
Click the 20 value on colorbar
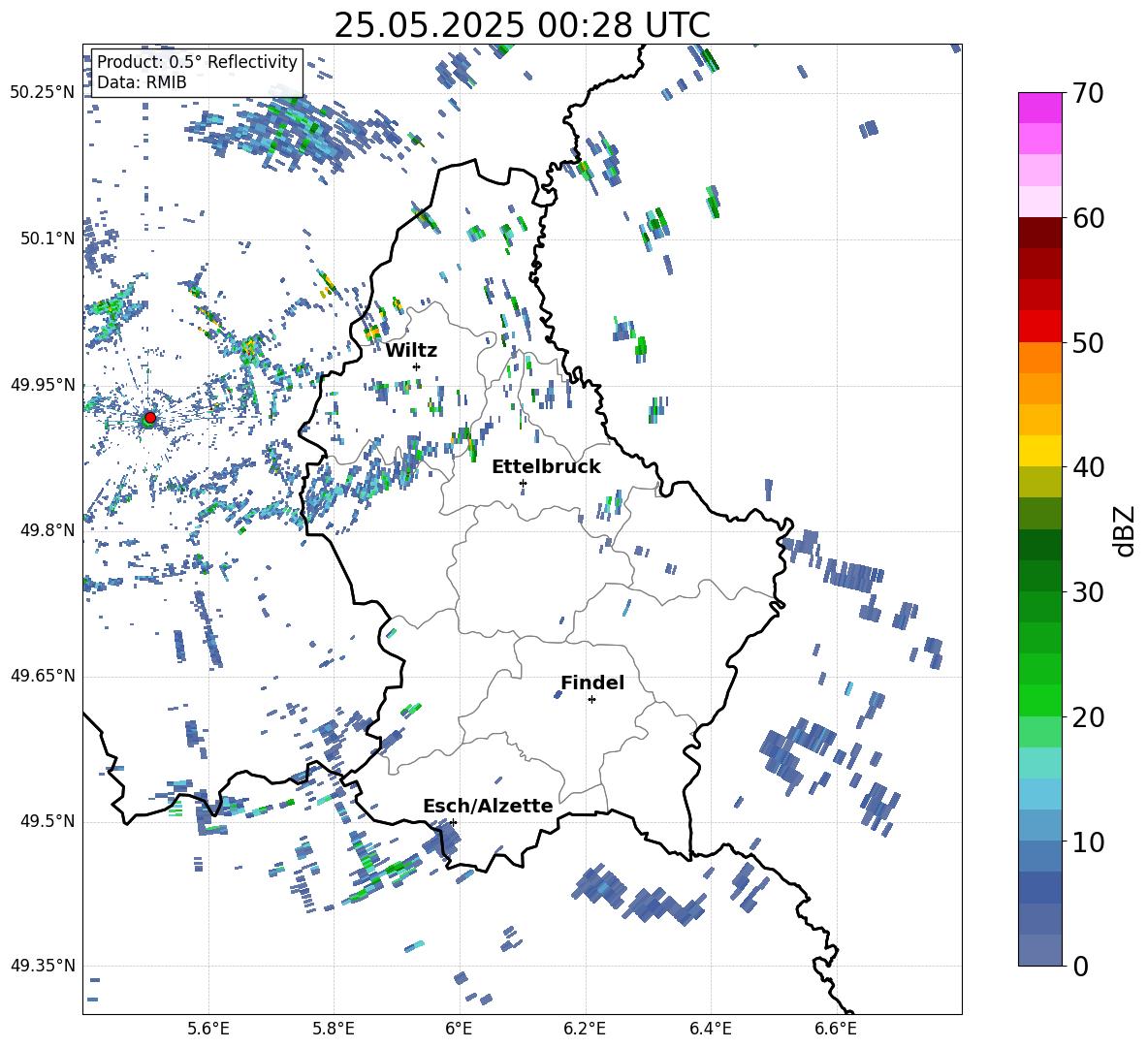click(x=1088, y=716)
